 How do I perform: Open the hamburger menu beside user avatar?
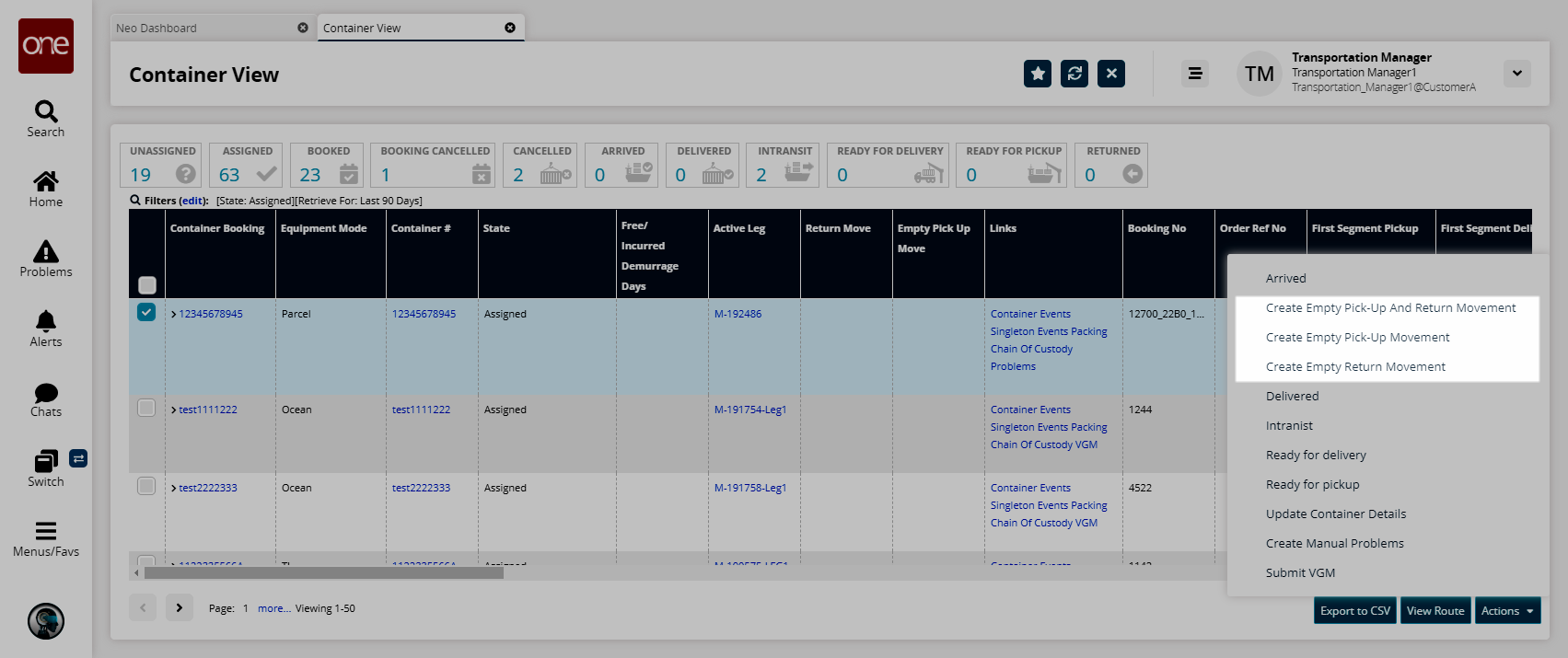1195,74
